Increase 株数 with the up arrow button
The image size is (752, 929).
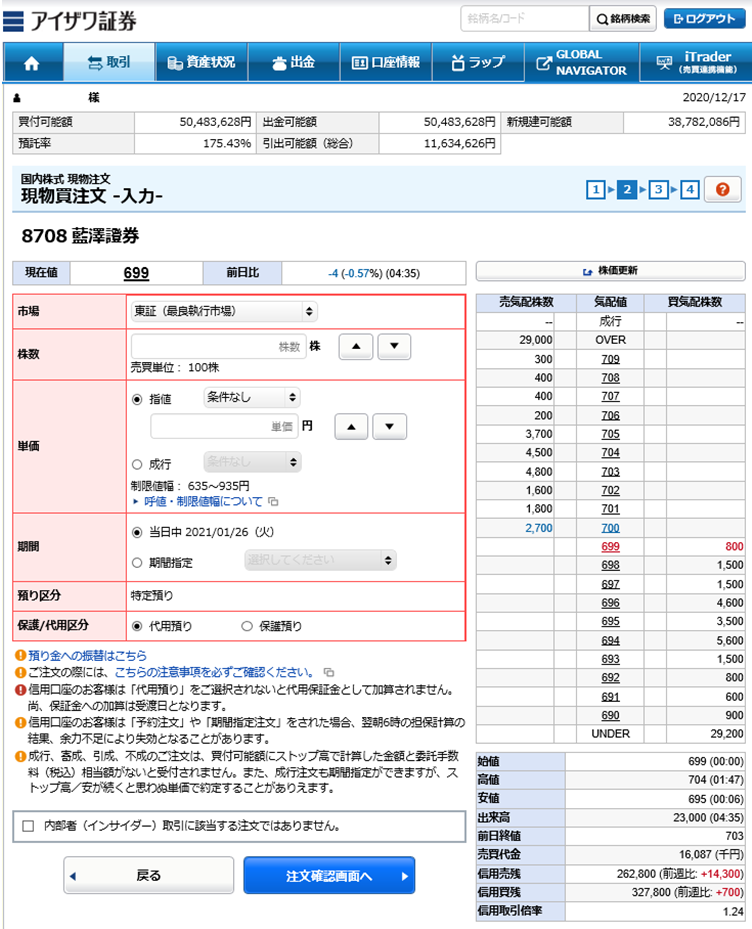pos(356,347)
